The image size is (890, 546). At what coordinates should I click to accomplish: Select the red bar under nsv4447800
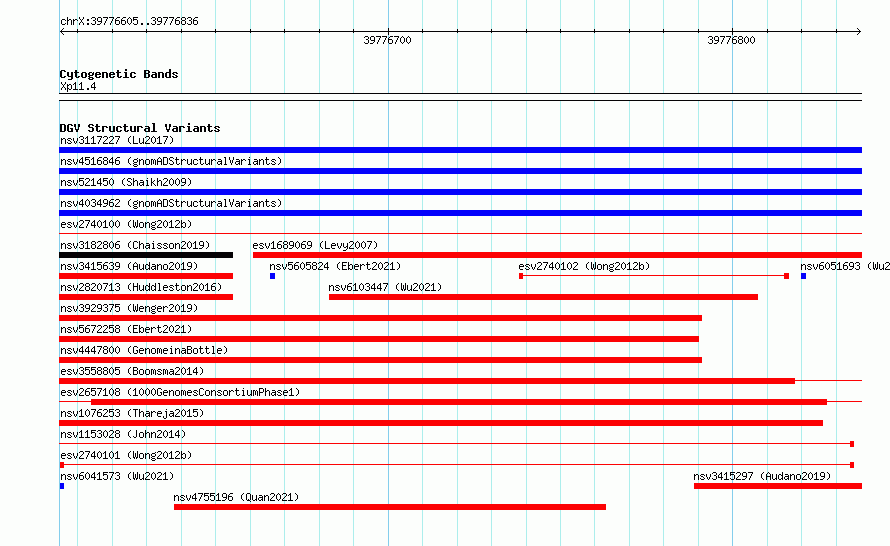380,360
